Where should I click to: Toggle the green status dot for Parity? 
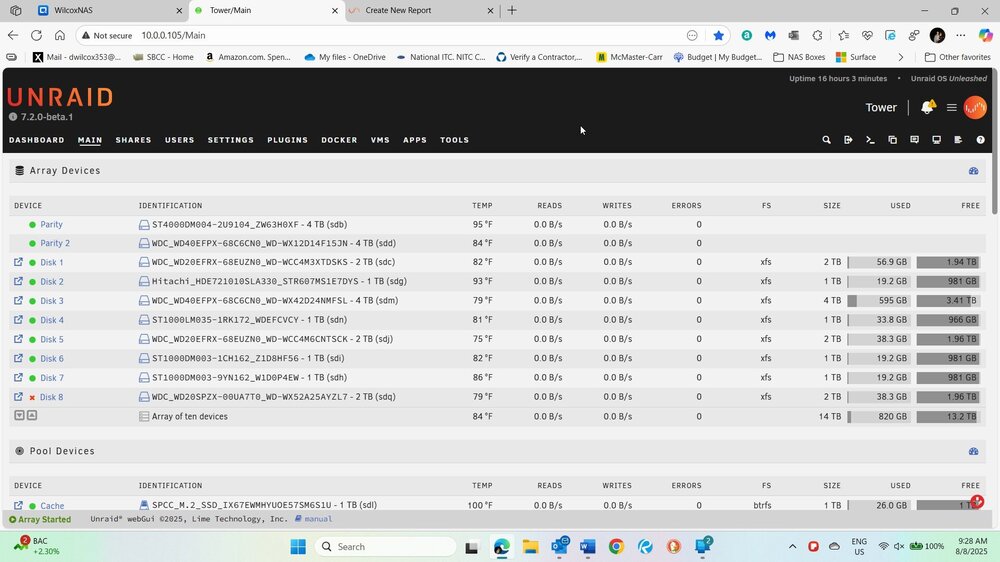[x=32, y=225]
